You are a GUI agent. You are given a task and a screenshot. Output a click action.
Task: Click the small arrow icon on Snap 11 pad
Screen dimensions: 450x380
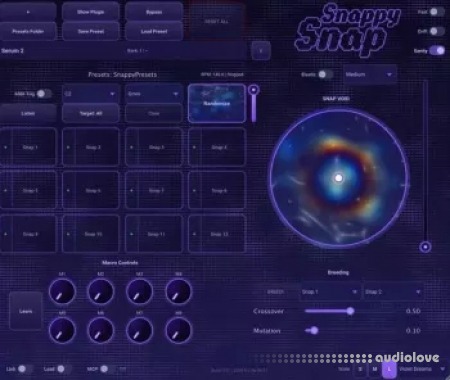(x=131, y=234)
